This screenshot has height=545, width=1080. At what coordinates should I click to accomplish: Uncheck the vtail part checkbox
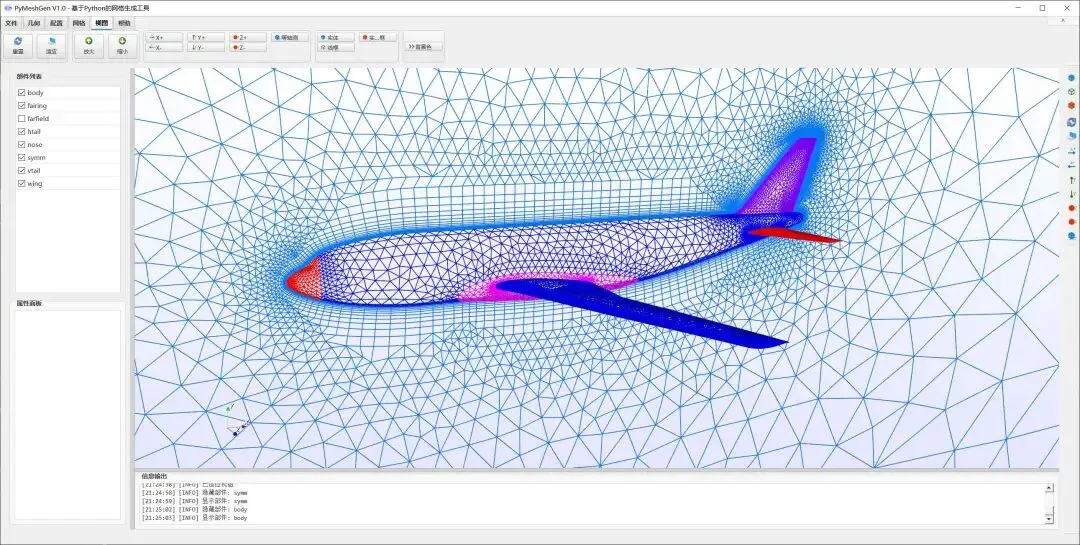[22, 170]
